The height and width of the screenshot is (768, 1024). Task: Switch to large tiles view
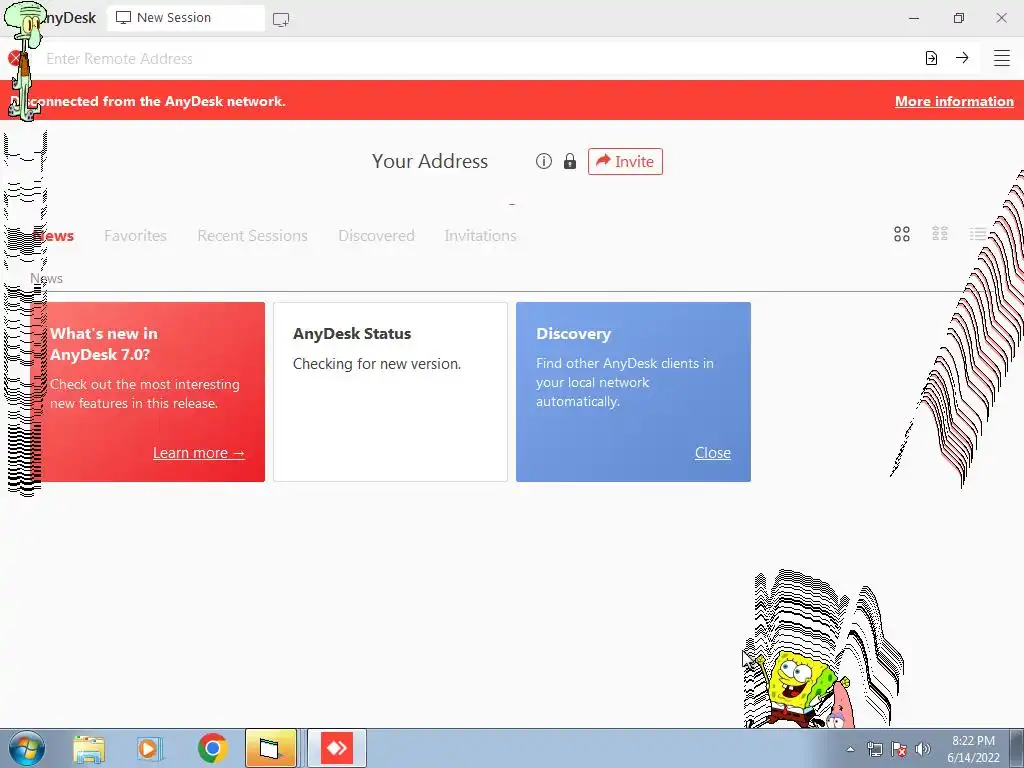[x=902, y=234]
